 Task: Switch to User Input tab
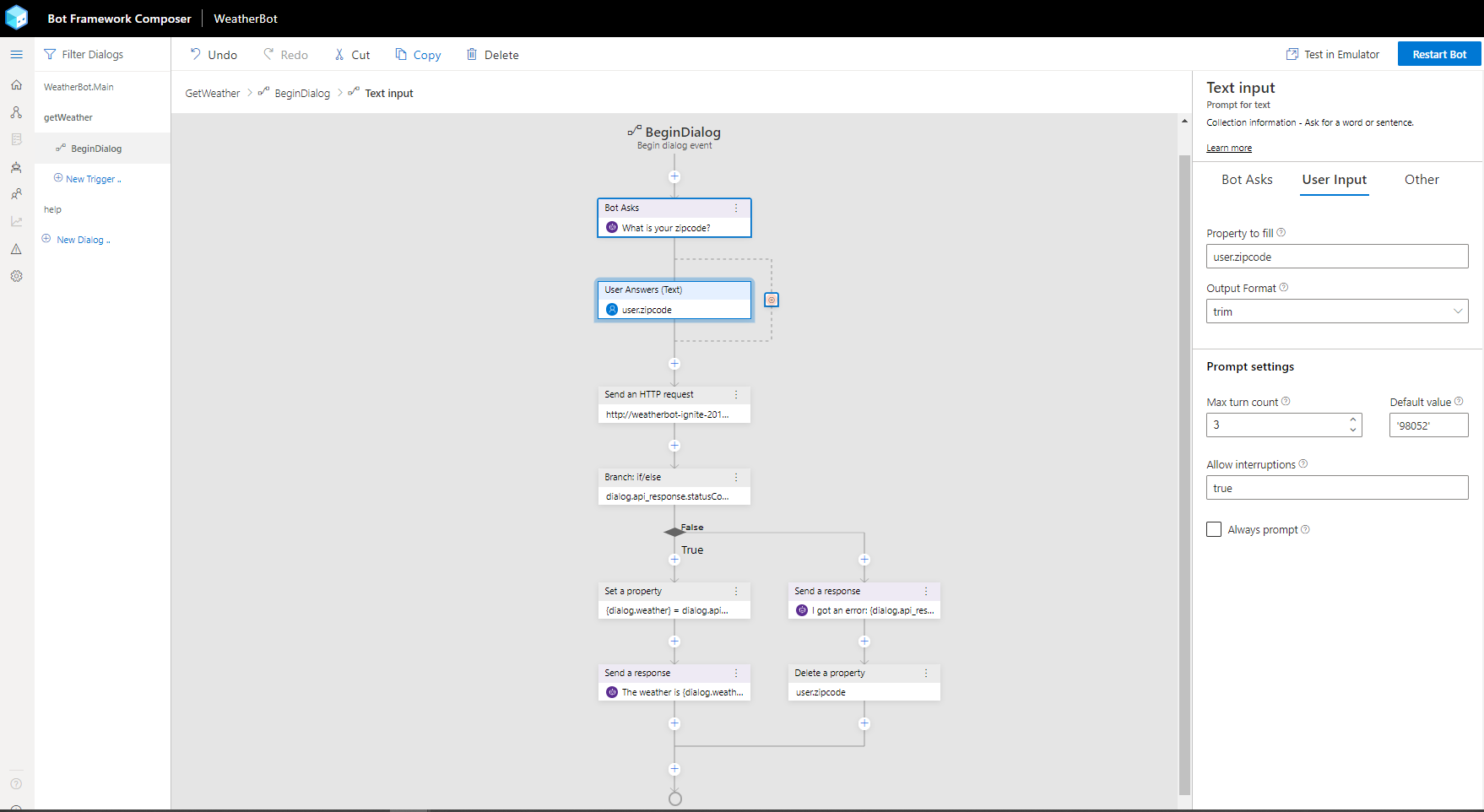point(1334,179)
